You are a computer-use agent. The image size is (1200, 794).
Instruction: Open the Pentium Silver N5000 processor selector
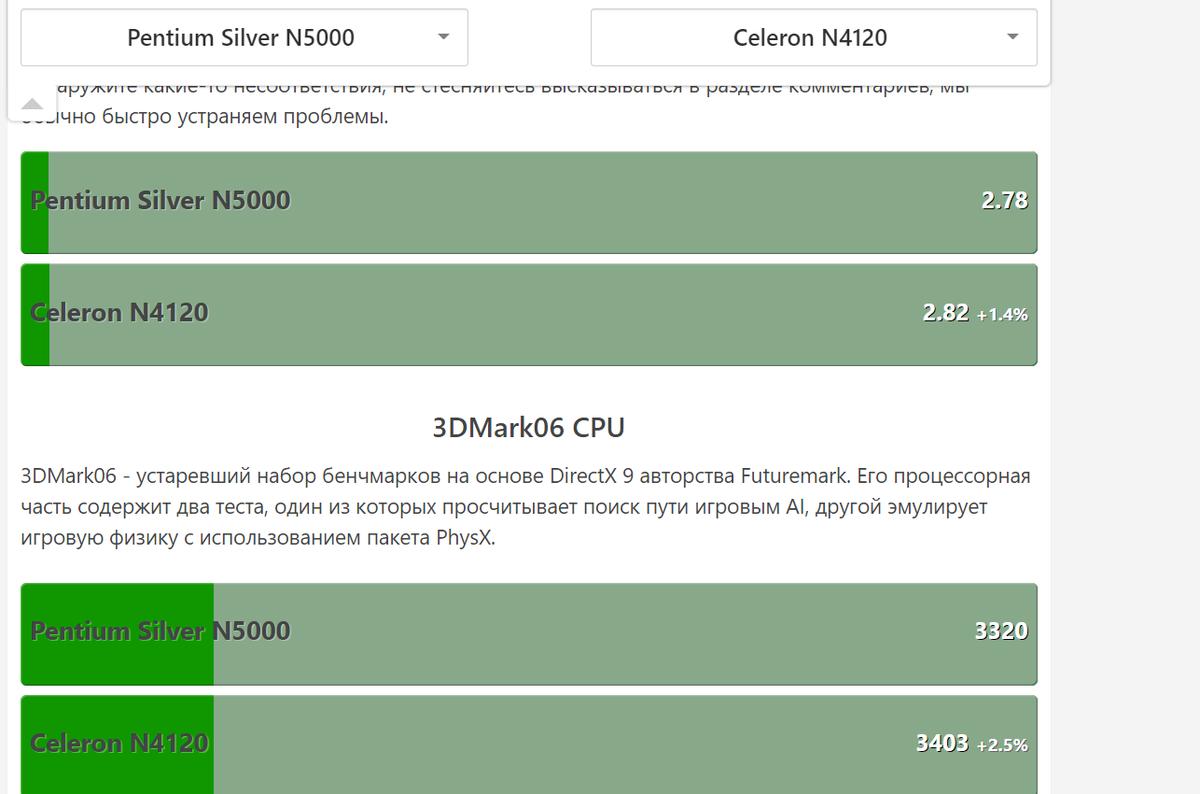244,38
